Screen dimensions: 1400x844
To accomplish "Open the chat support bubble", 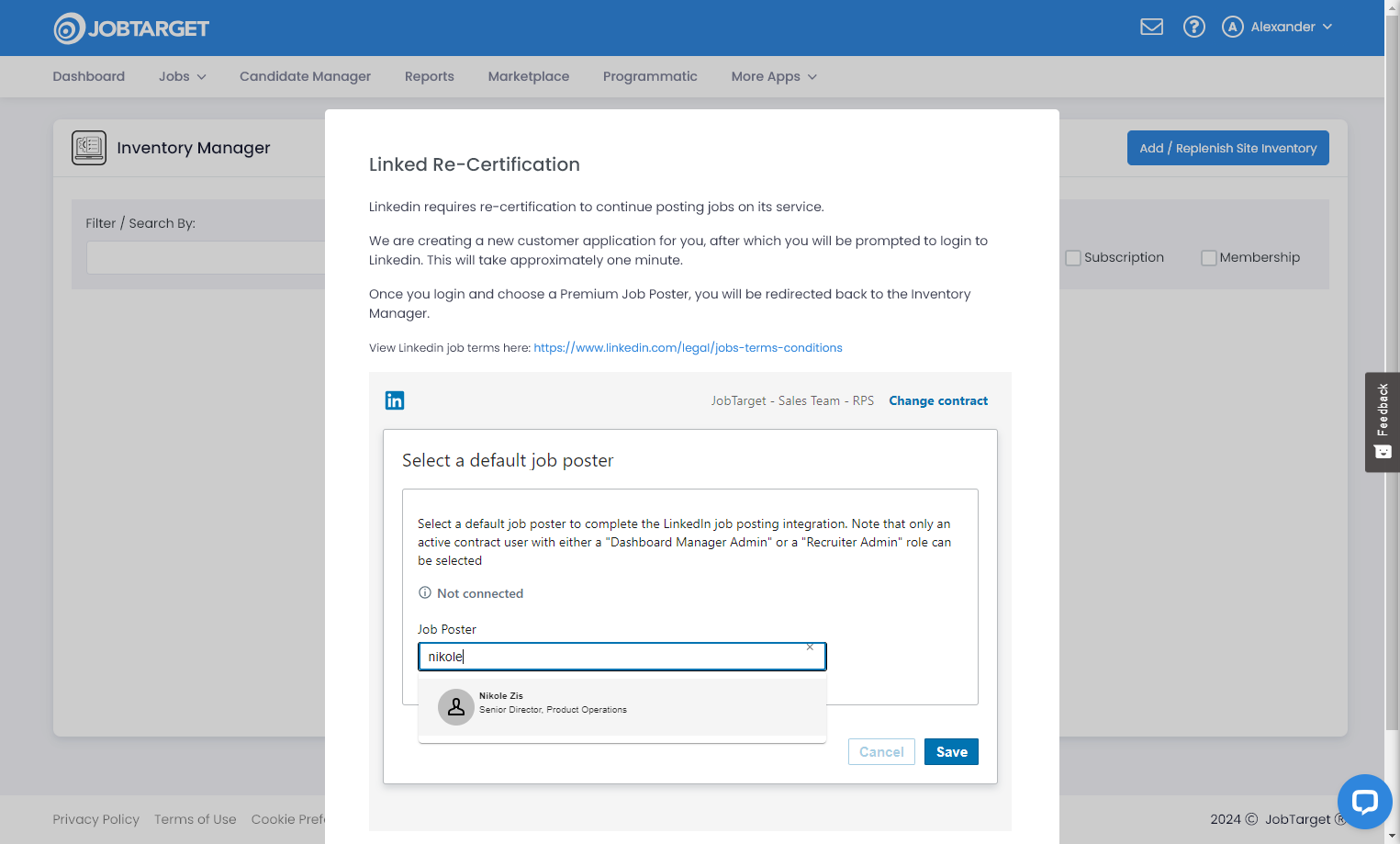I will click(x=1364, y=802).
